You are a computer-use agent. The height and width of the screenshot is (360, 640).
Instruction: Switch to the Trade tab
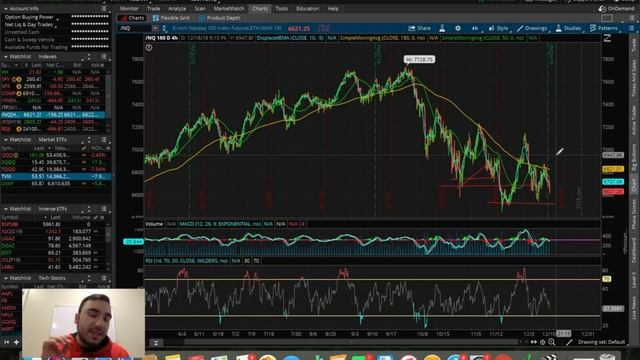[153, 9]
